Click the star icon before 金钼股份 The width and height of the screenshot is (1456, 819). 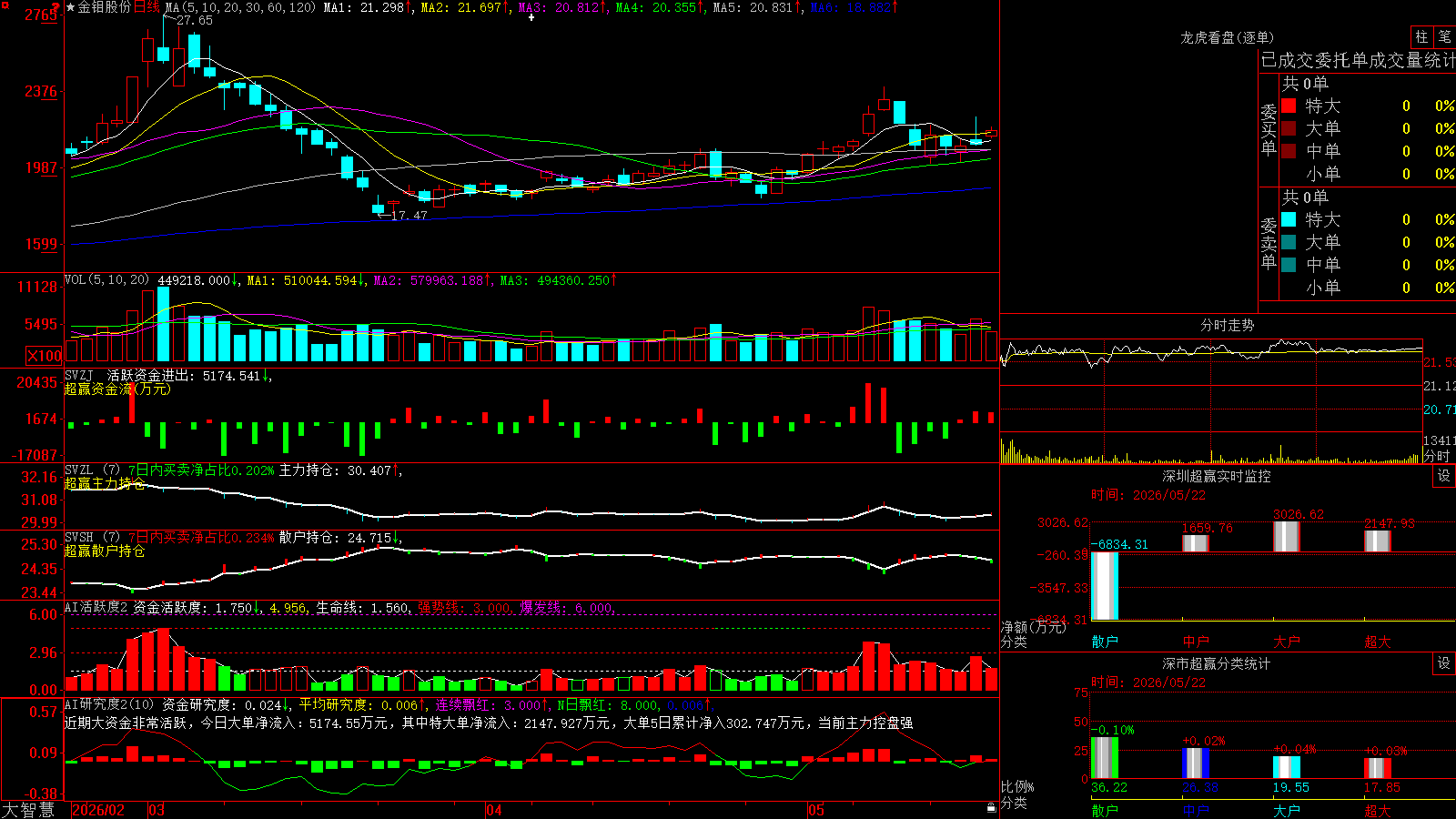click(70, 7)
